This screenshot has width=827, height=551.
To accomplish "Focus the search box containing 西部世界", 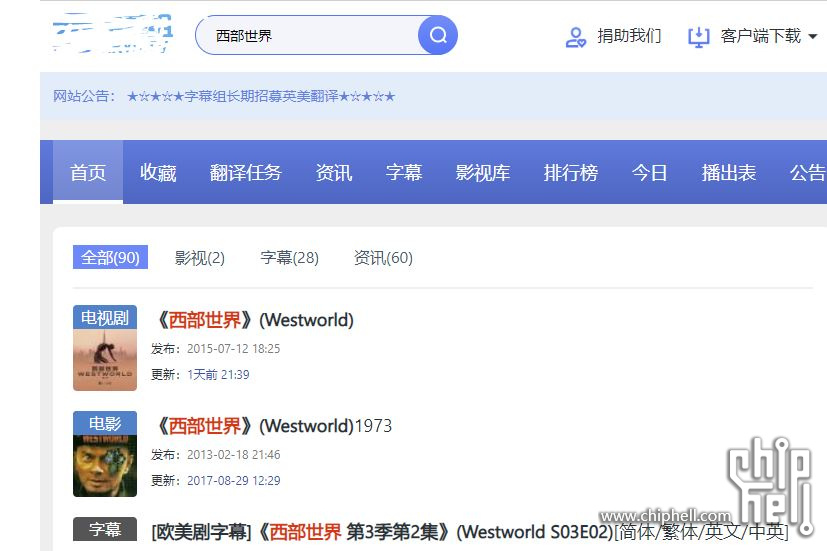I will [x=309, y=35].
